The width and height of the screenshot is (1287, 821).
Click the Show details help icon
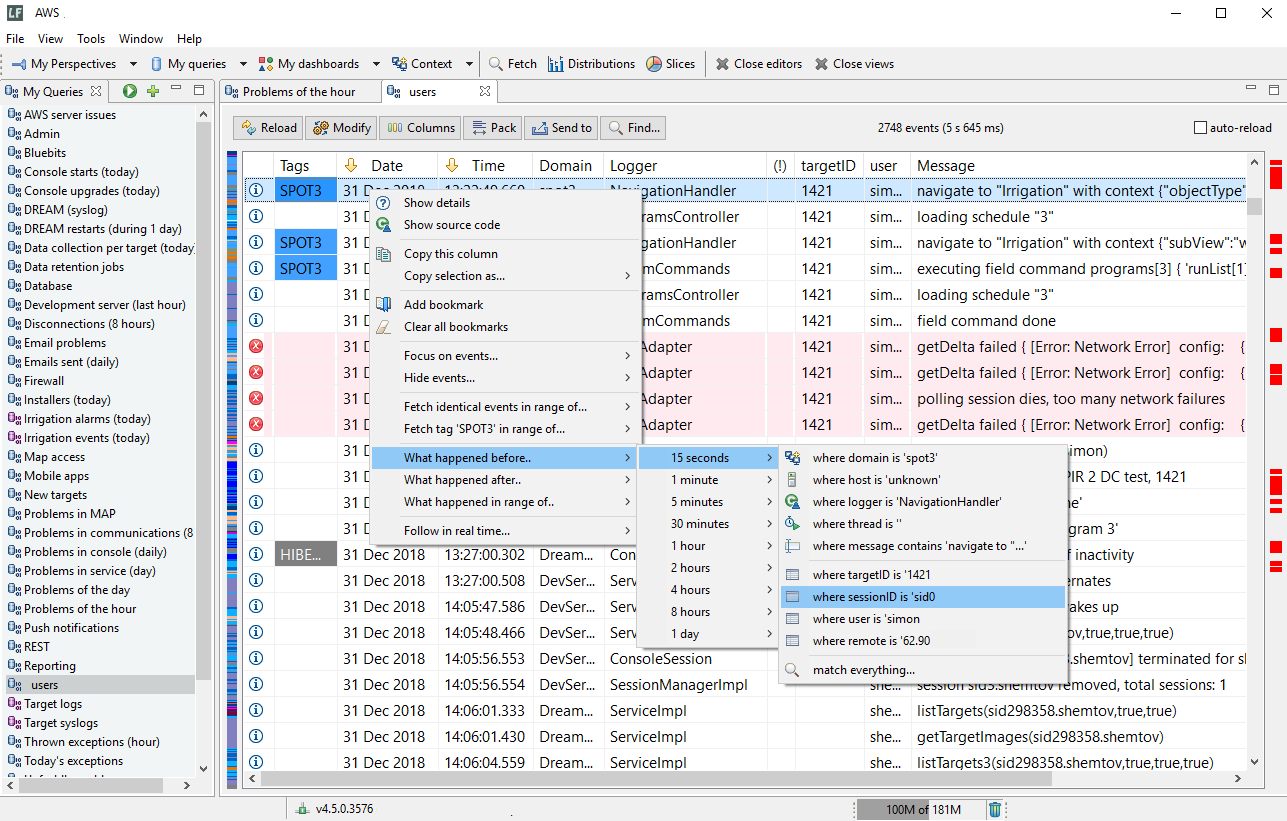384,203
